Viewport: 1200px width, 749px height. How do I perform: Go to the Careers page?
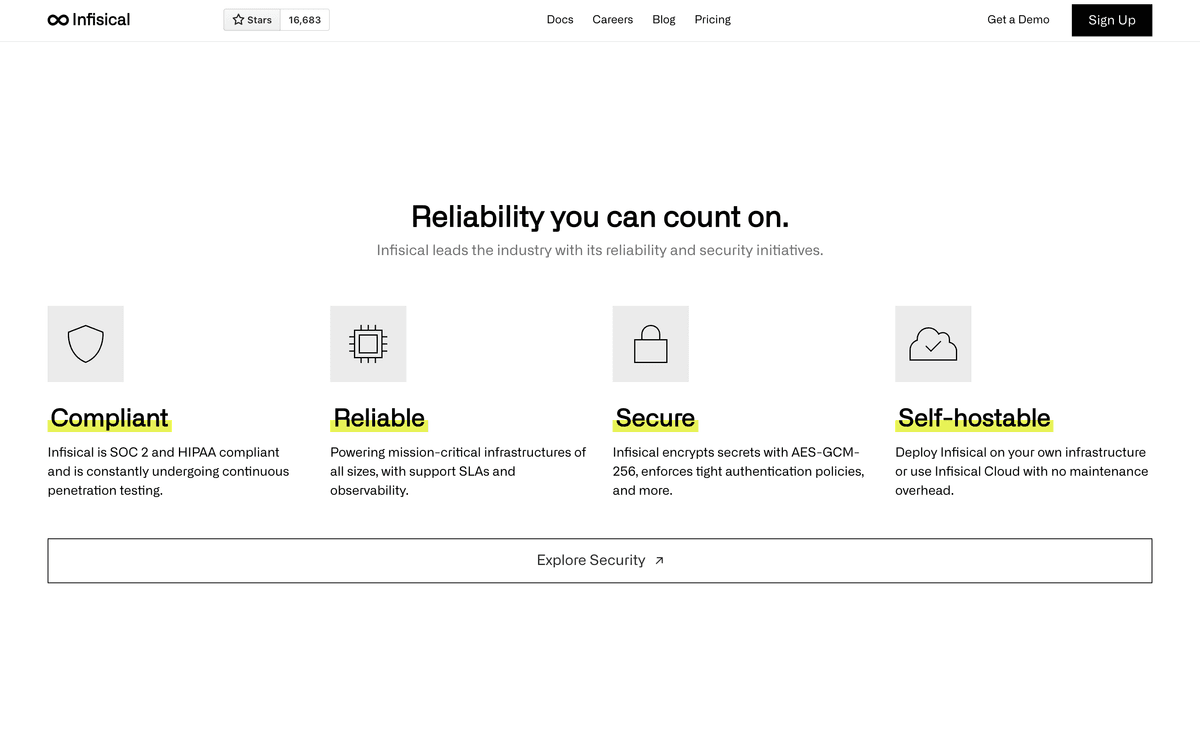pos(612,20)
